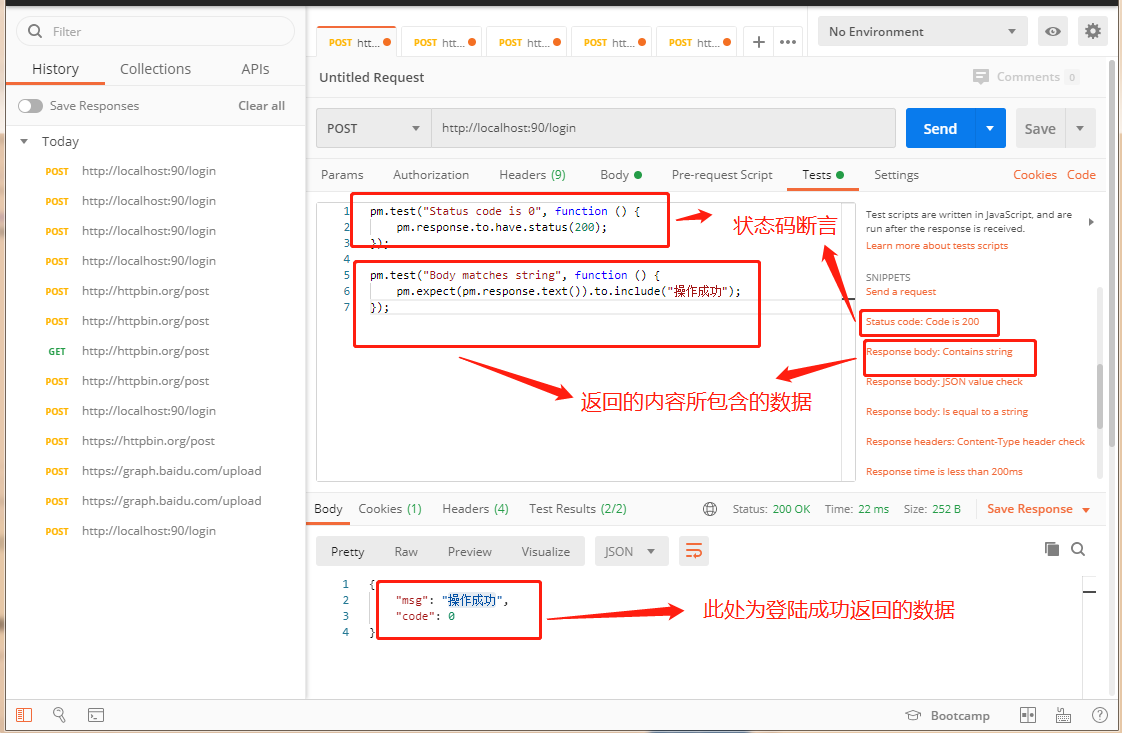The width and height of the screenshot is (1122, 733).
Task: Open new request tab with plus icon
Action: click(758, 42)
